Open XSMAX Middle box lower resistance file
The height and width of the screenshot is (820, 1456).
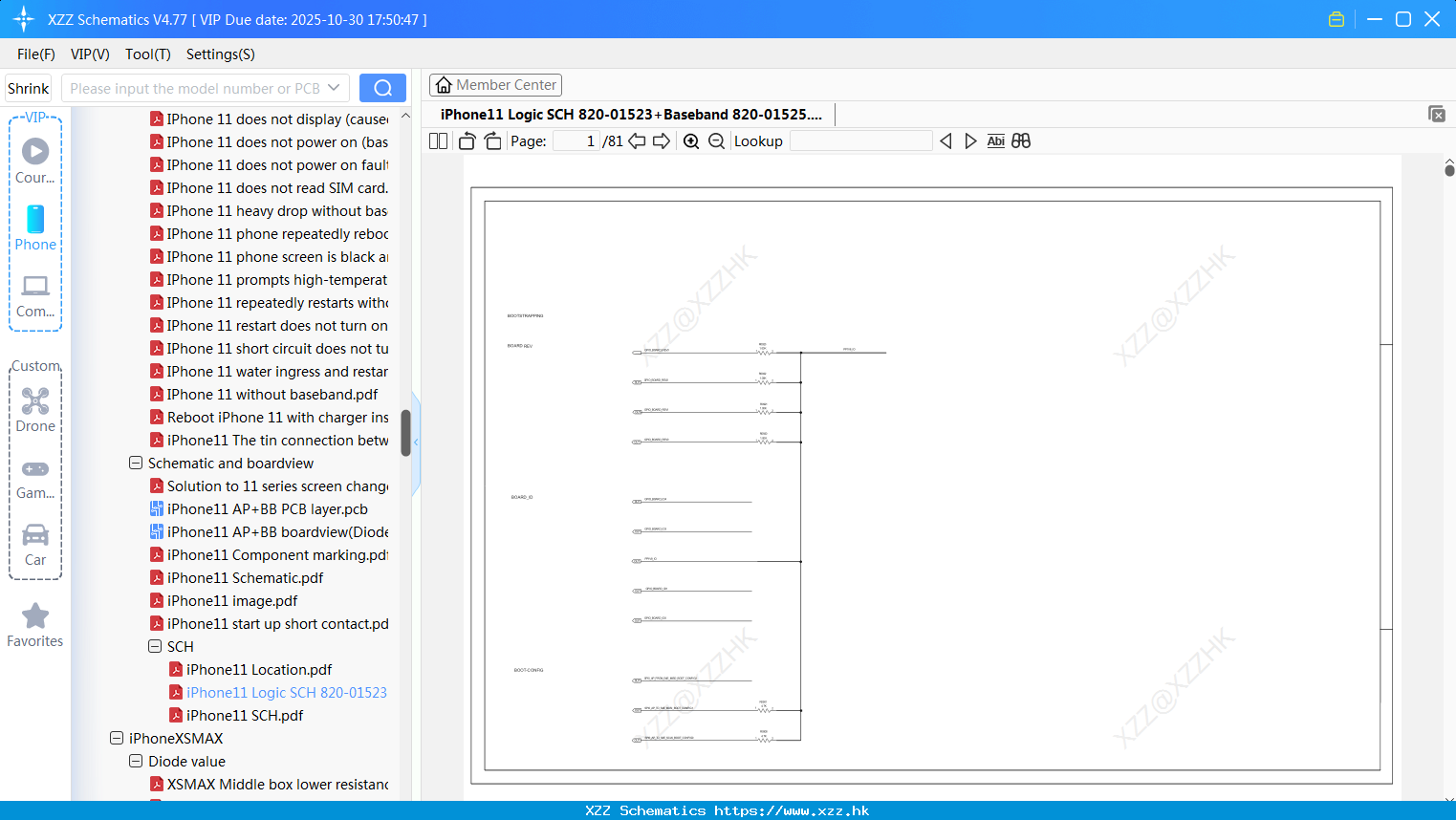click(277, 784)
